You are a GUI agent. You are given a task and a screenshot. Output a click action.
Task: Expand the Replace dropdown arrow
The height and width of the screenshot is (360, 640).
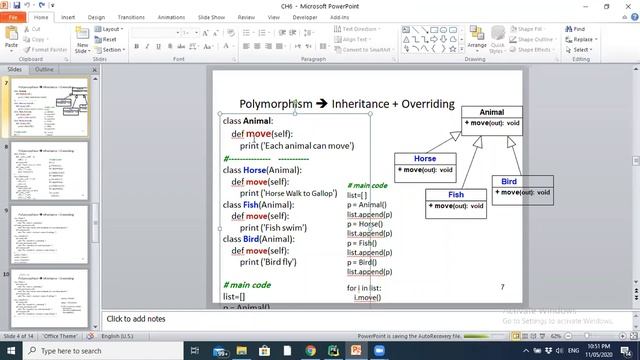click(596, 40)
